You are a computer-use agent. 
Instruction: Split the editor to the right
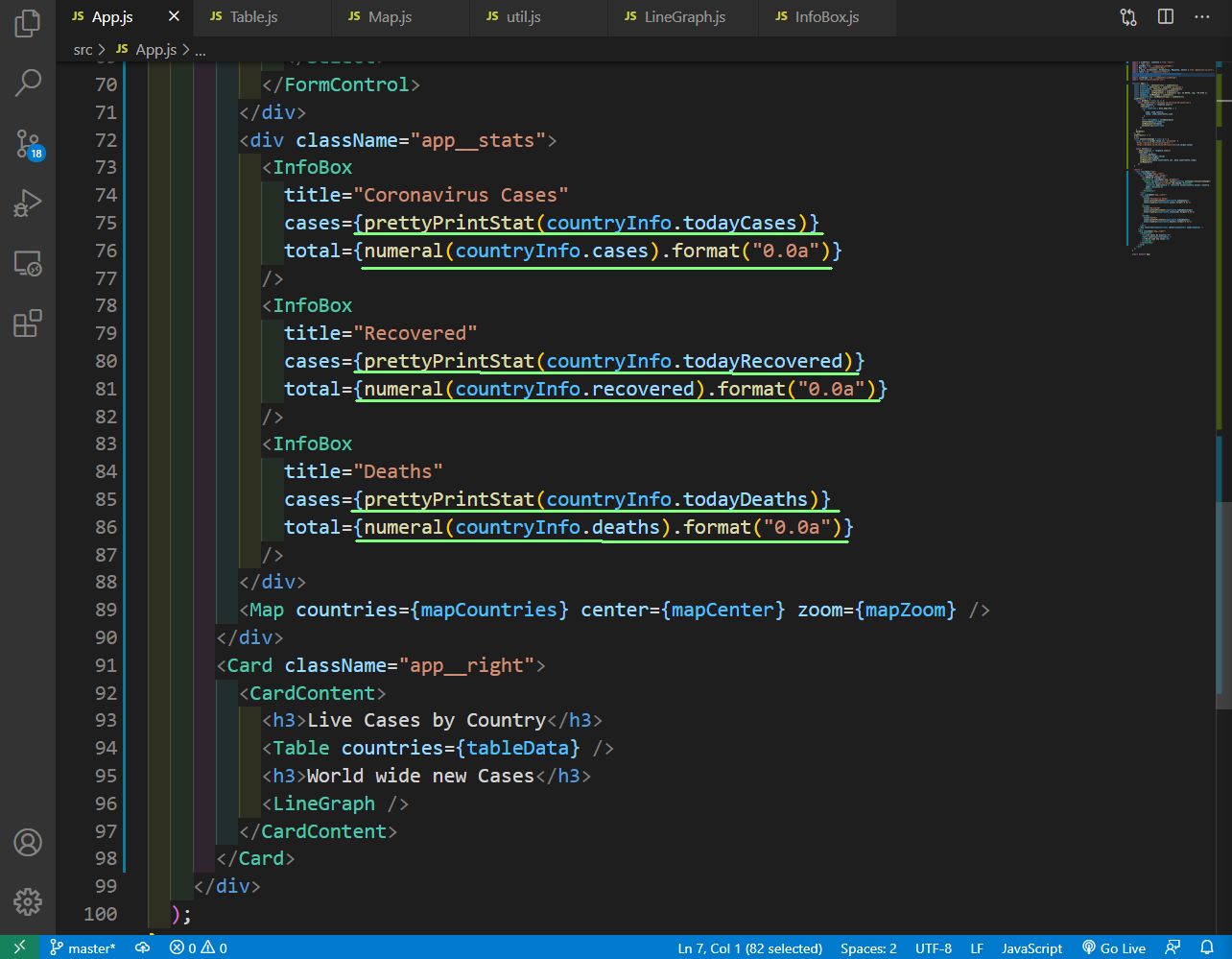coord(1166,17)
